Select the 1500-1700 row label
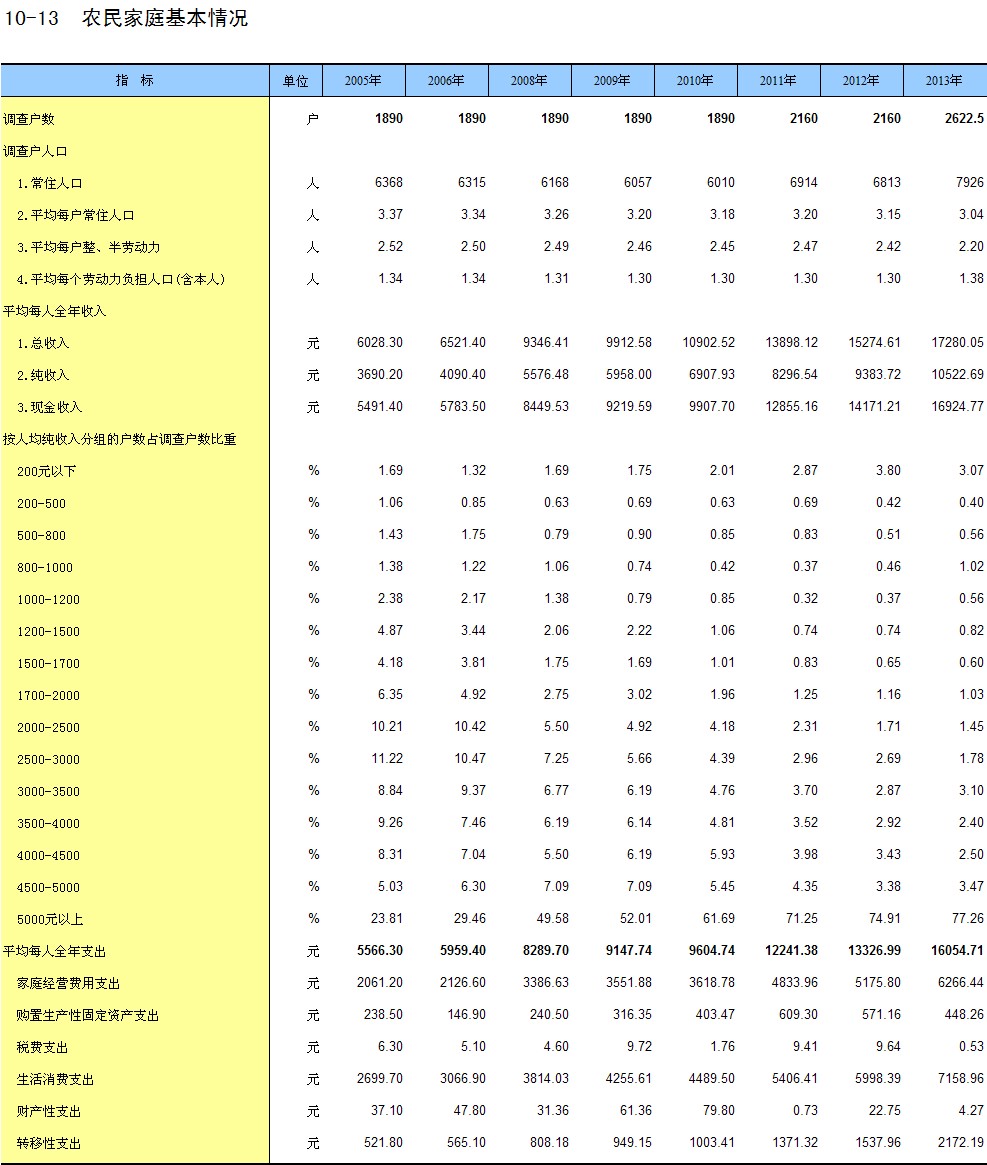 point(48,663)
